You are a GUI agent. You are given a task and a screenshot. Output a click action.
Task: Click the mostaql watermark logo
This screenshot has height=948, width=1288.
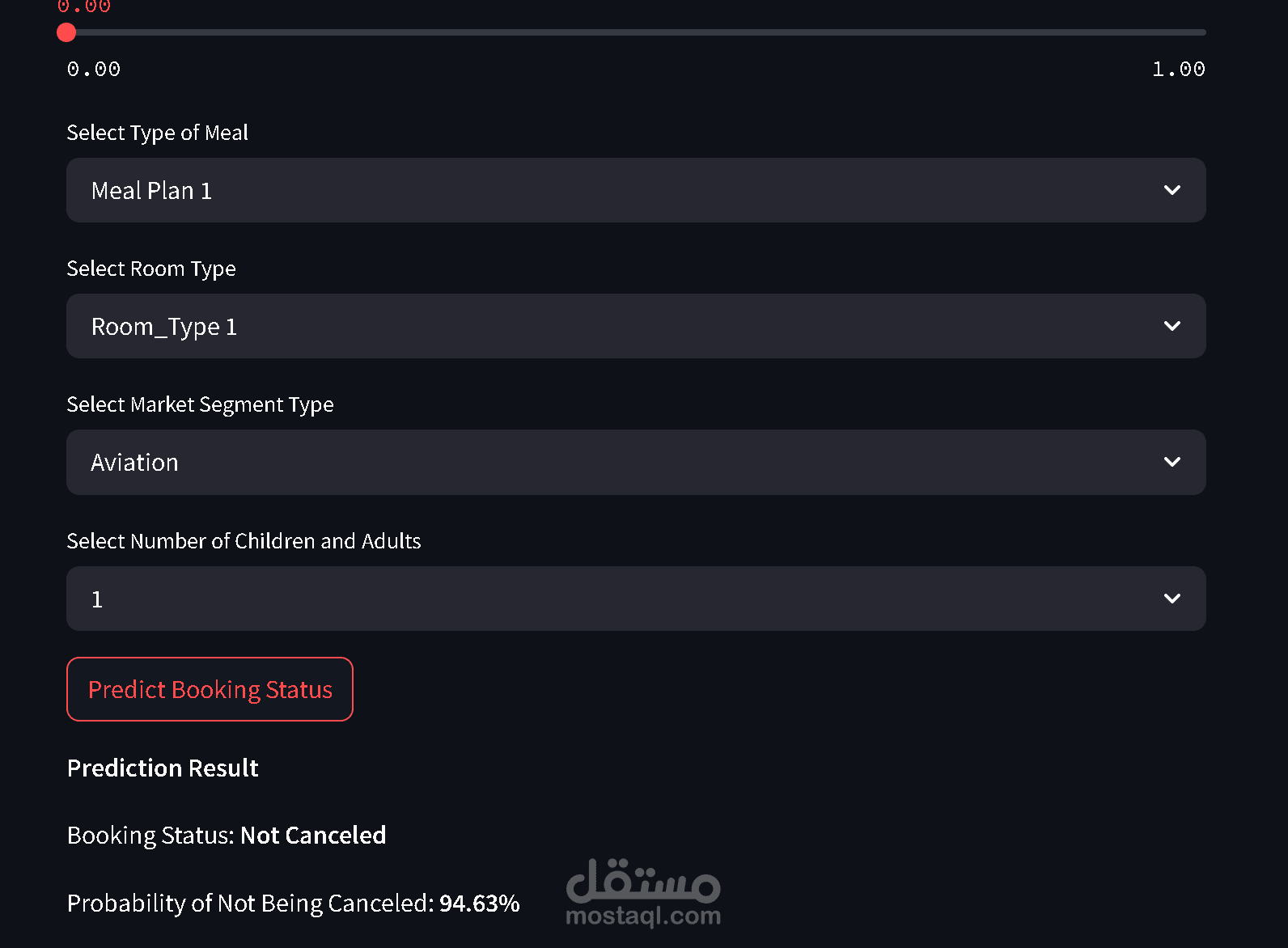point(643,893)
